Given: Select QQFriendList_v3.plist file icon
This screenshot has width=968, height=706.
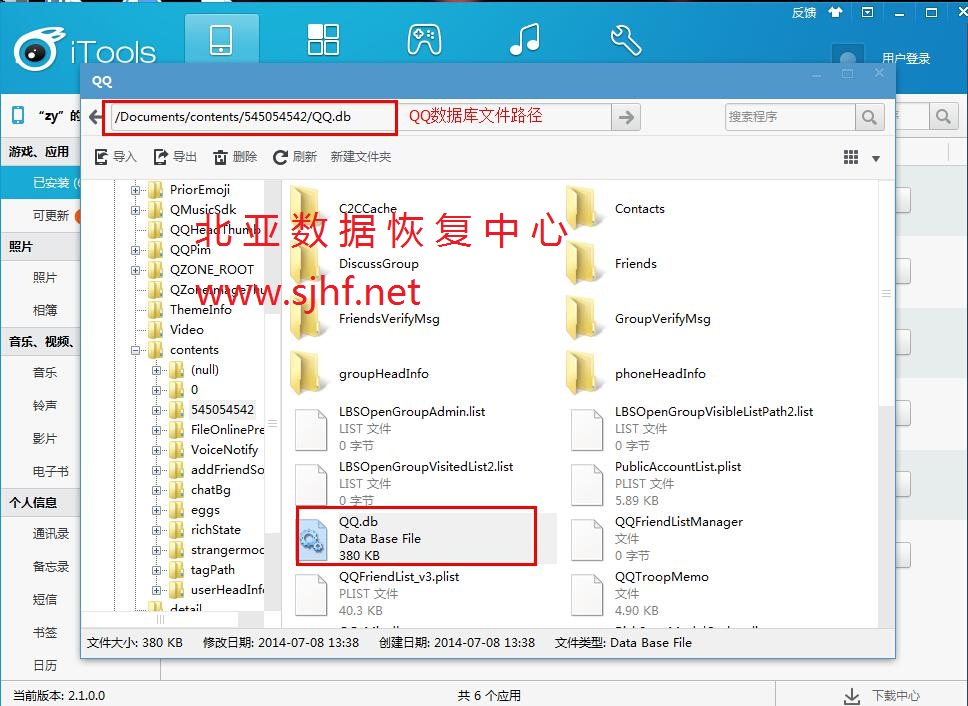Looking at the screenshot, I should tap(311, 594).
